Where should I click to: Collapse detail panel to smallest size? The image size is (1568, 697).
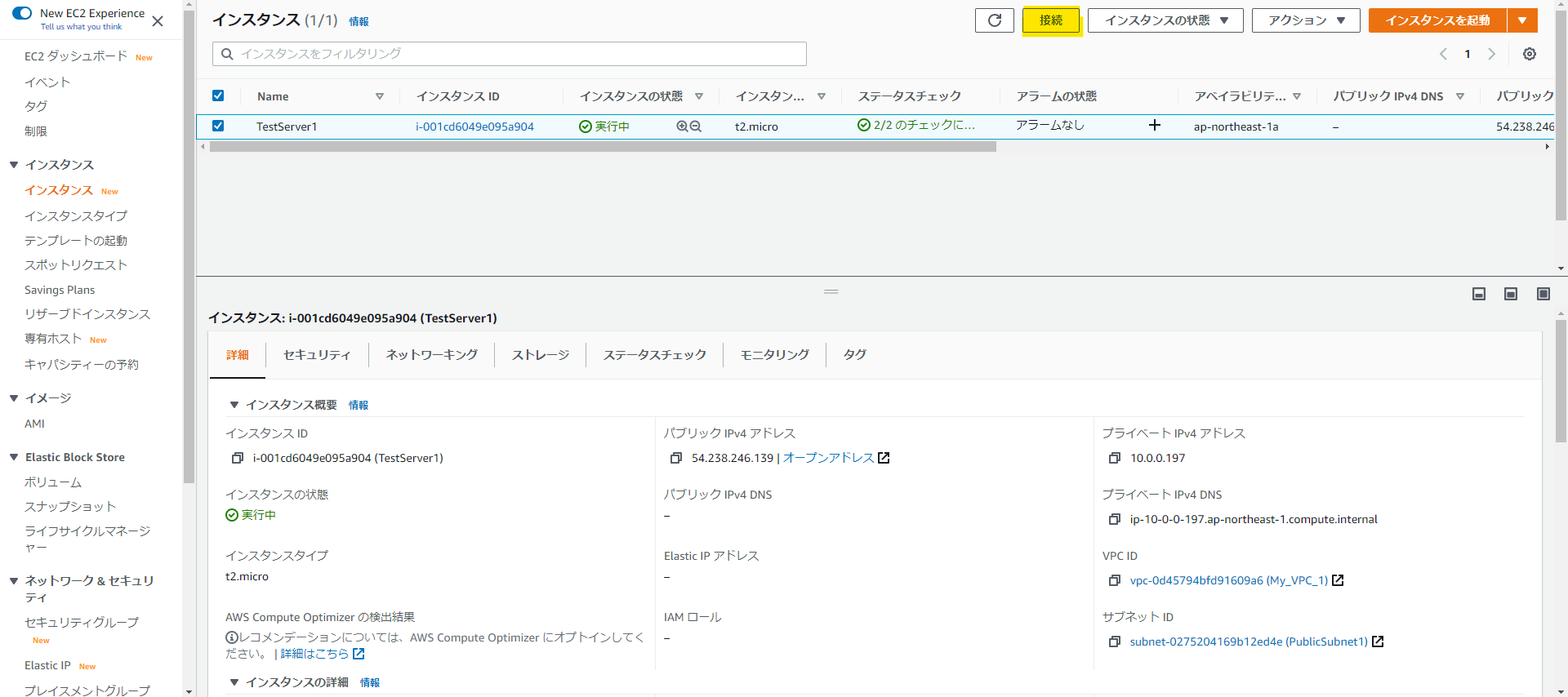1479,294
